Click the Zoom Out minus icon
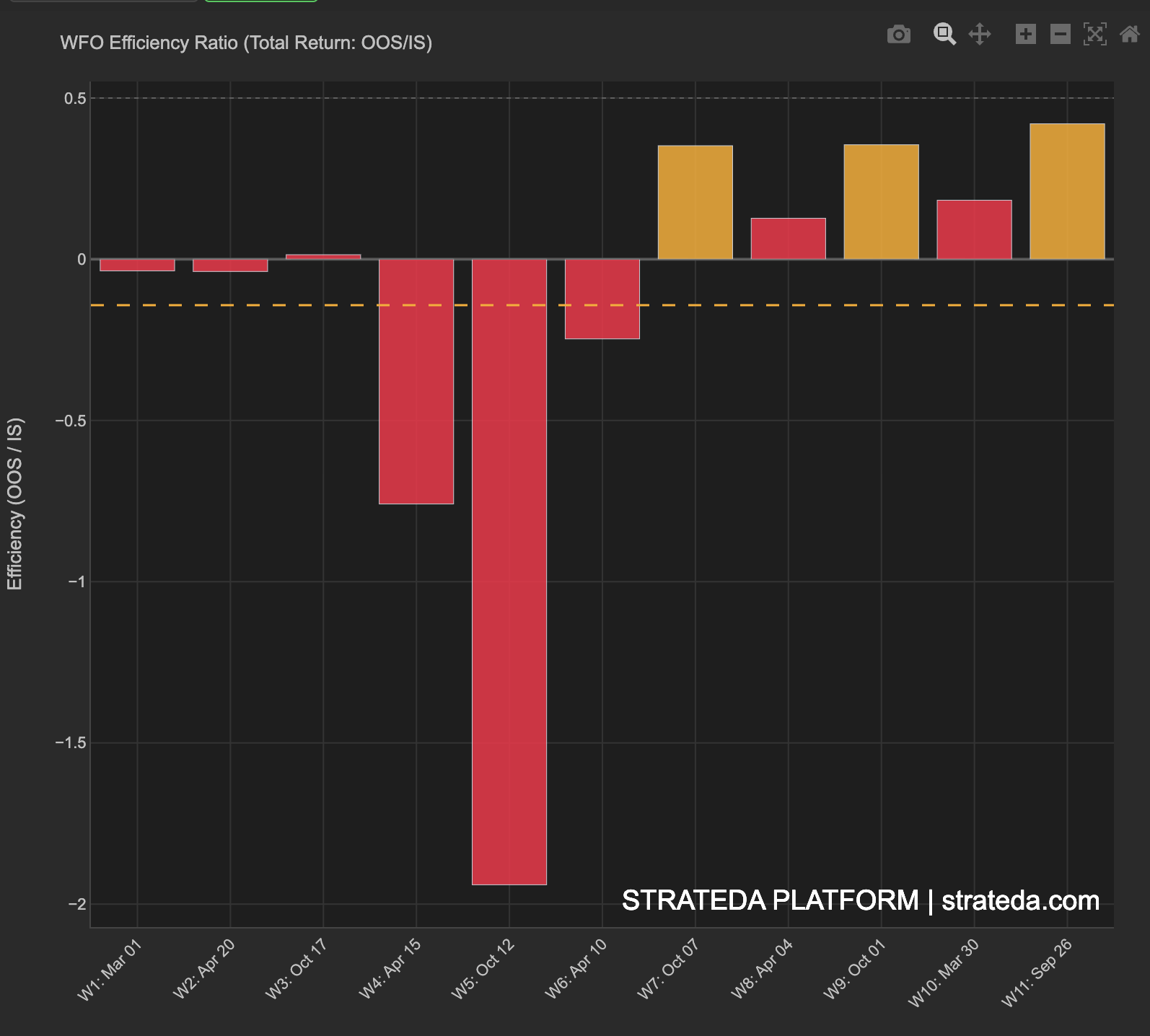The height and width of the screenshot is (1036, 1150). pyautogui.click(x=1060, y=35)
